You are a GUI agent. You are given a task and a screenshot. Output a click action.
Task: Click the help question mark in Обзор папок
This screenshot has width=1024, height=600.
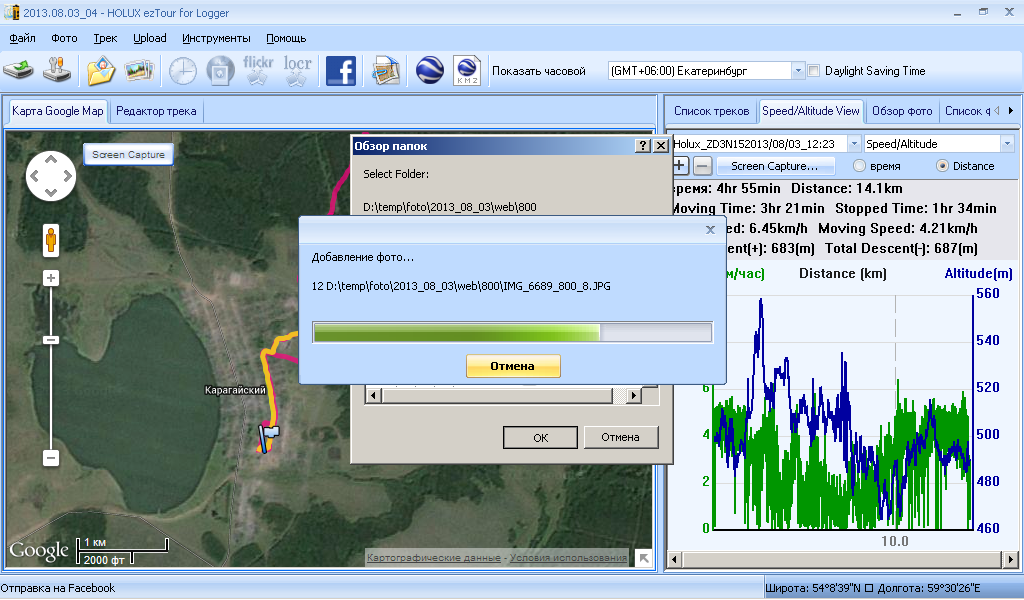pyautogui.click(x=643, y=146)
